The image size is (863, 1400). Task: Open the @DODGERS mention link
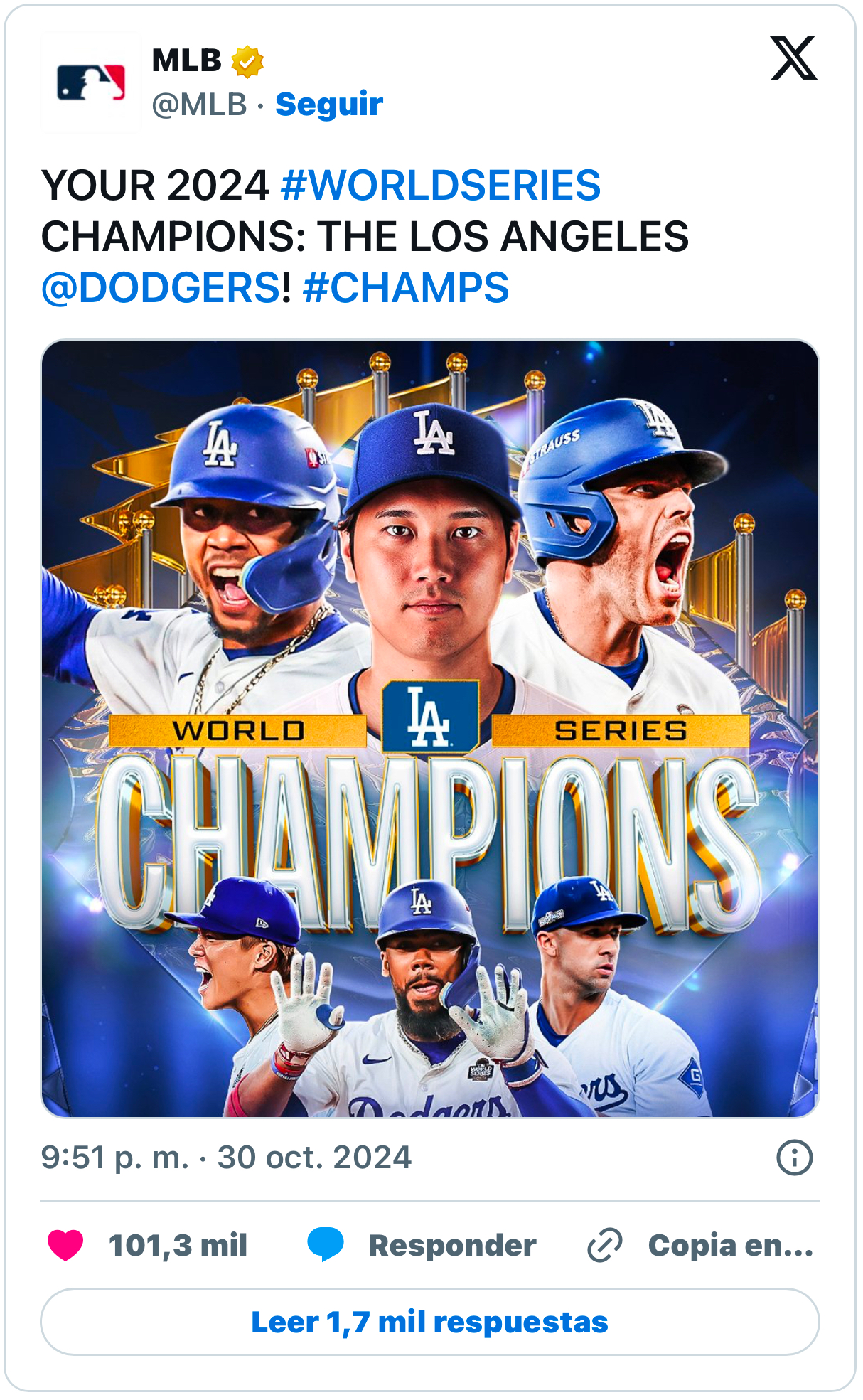pyautogui.click(x=161, y=288)
